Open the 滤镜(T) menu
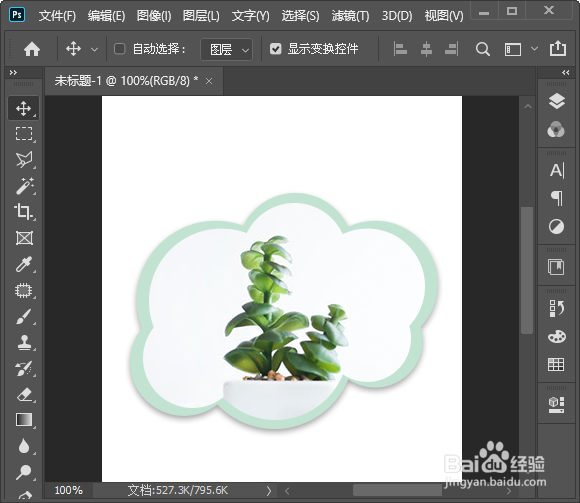580x503 pixels. [x=350, y=16]
